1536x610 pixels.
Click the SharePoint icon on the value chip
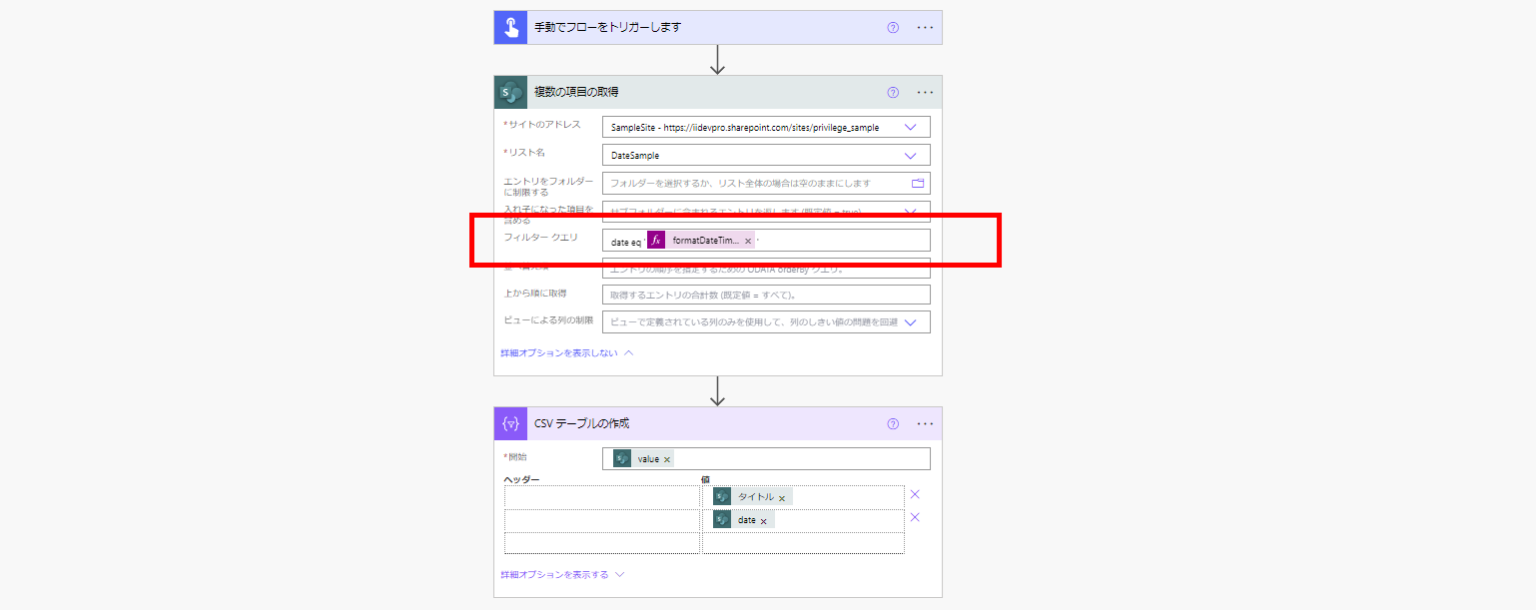pos(624,458)
